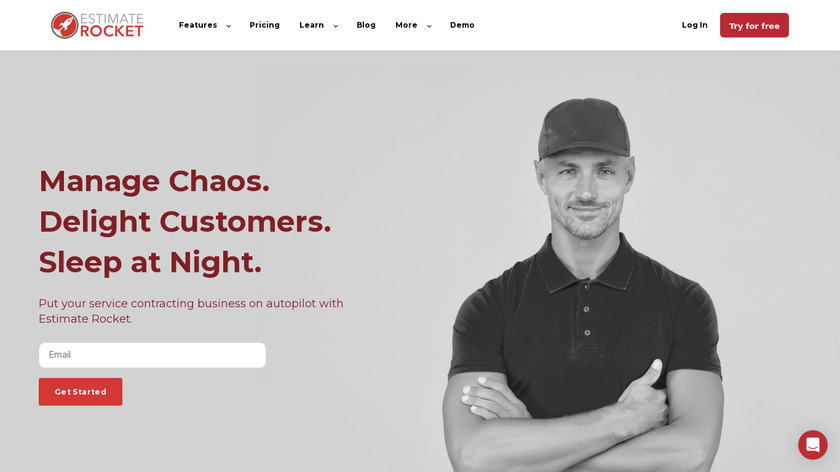Click the Manage Chaos headline text
This screenshot has height=472, width=840.
[x=154, y=181]
